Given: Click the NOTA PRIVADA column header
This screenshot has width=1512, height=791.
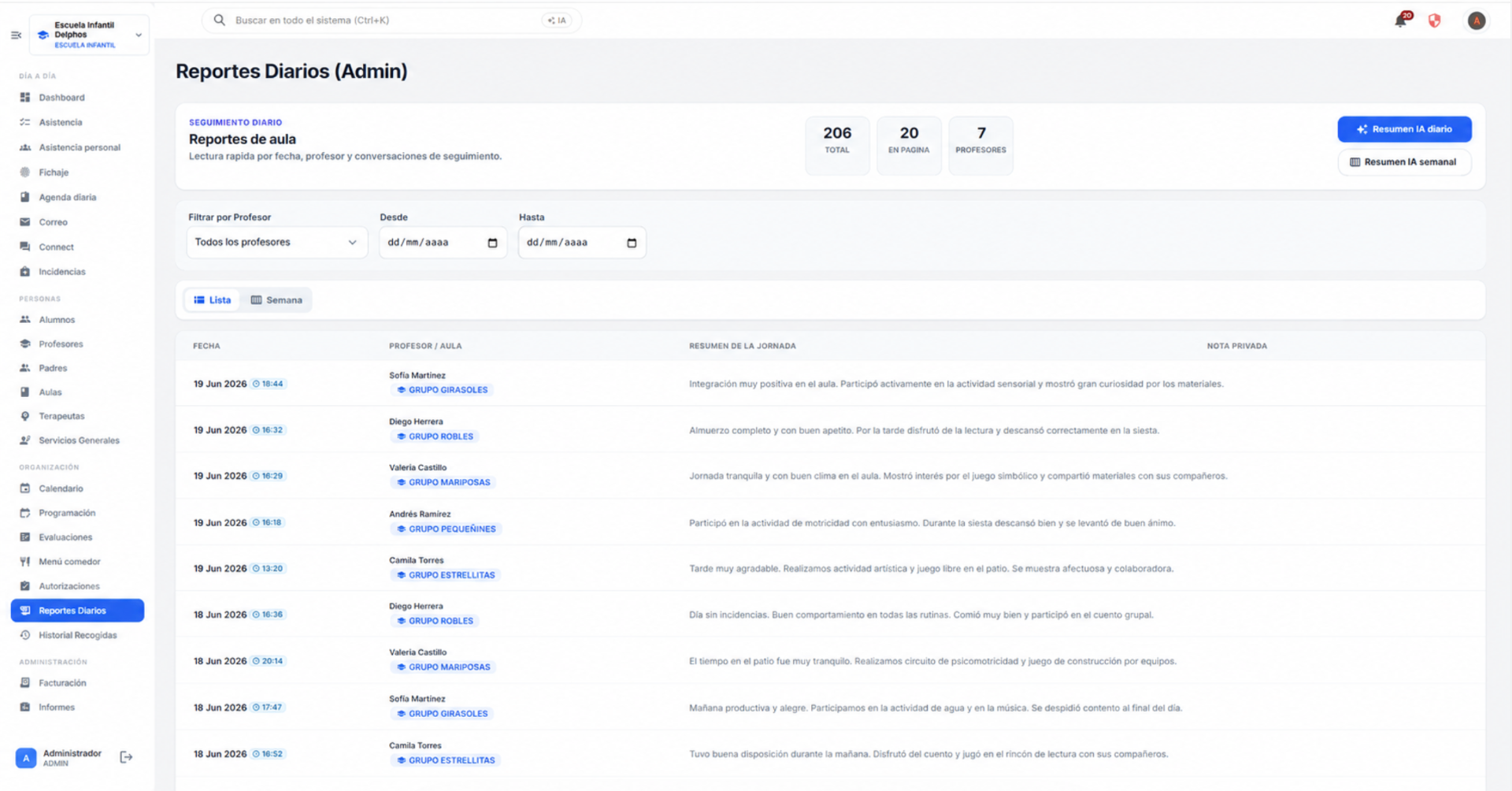Looking at the screenshot, I should click(x=1236, y=346).
